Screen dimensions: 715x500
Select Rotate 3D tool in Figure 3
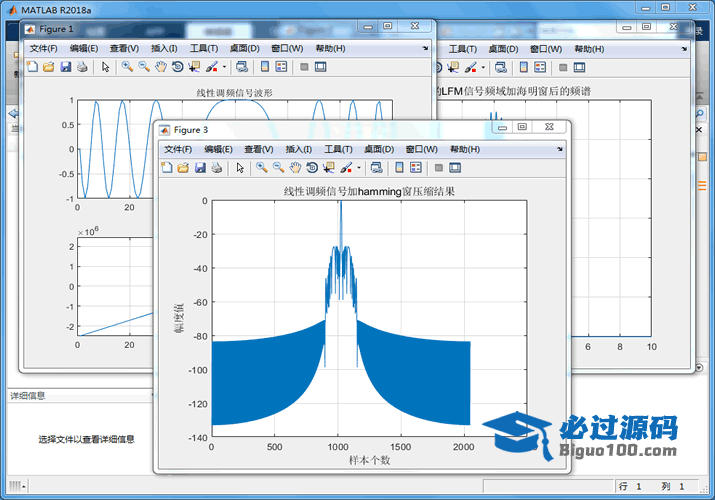[312, 168]
